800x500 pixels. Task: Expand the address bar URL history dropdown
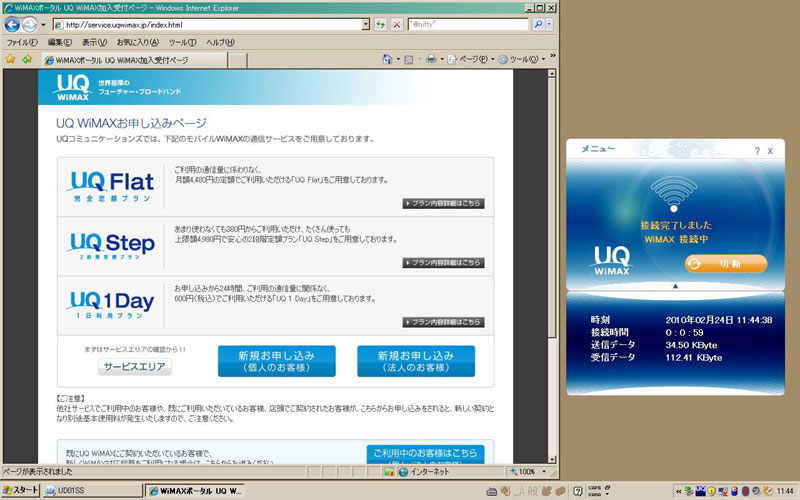tap(366, 24)
